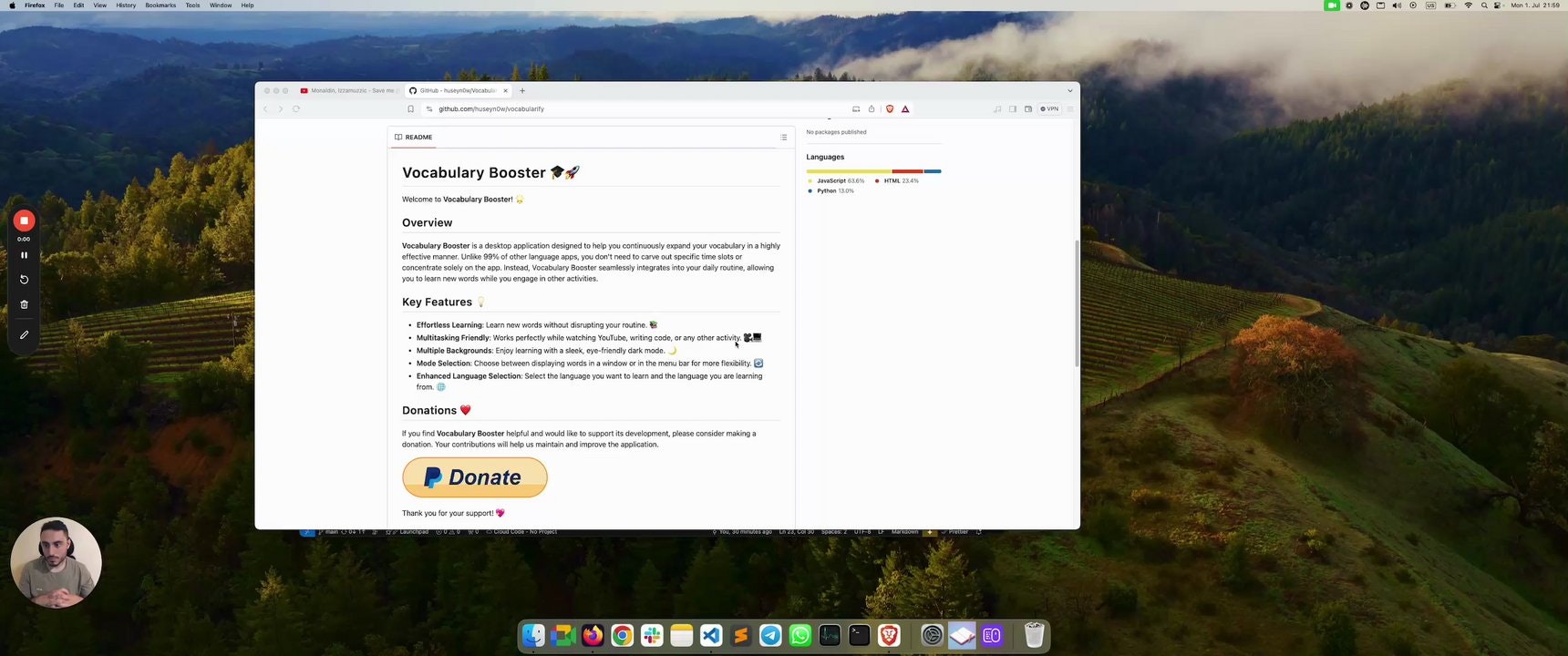Click the PayPal Donate button

tap(475, 477)
